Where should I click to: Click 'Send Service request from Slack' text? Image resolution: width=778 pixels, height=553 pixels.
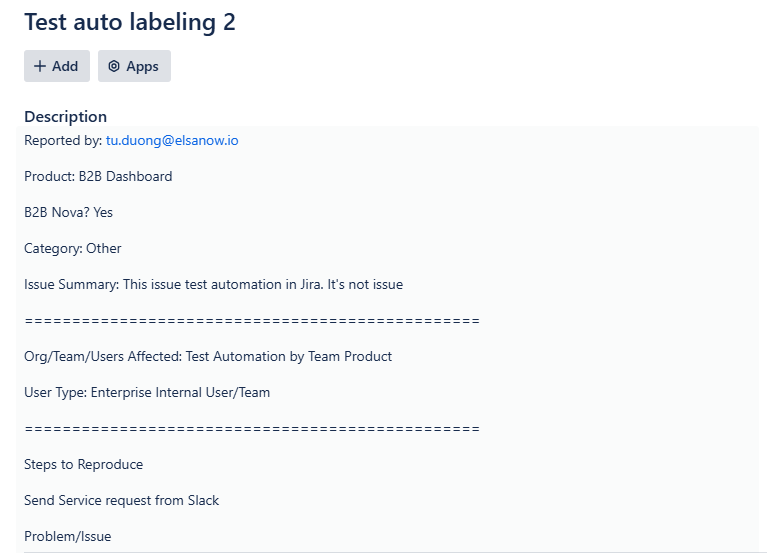click(x=122, y=500)
